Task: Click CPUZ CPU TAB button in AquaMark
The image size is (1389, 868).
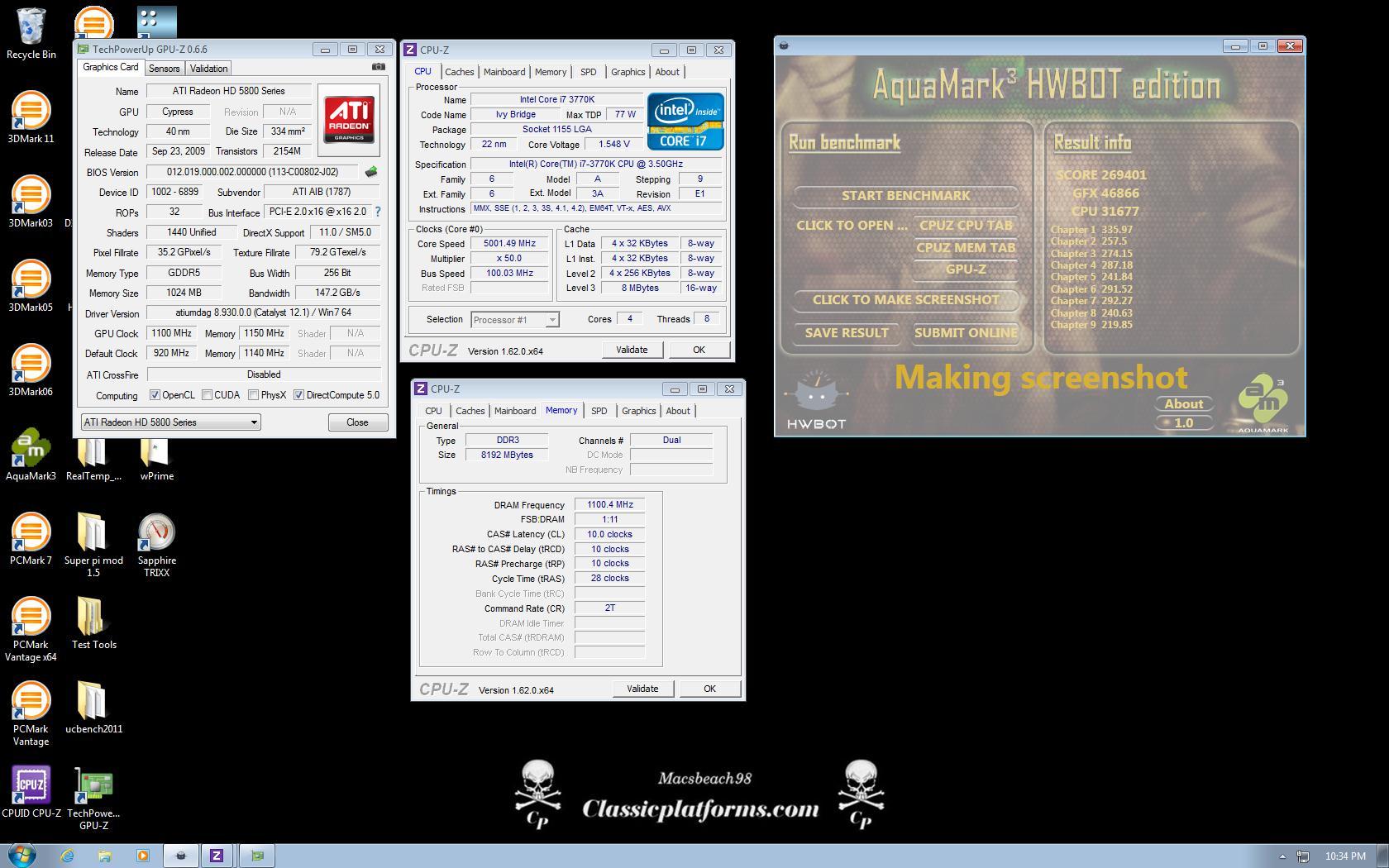Action: tap(966, 226)
